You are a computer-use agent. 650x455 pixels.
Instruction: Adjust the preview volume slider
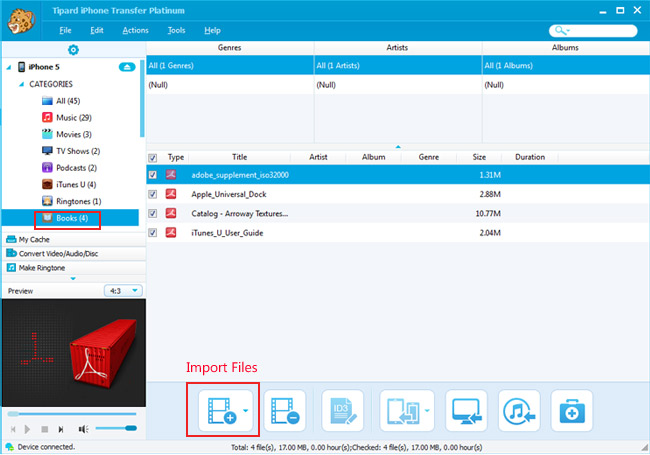116,428
